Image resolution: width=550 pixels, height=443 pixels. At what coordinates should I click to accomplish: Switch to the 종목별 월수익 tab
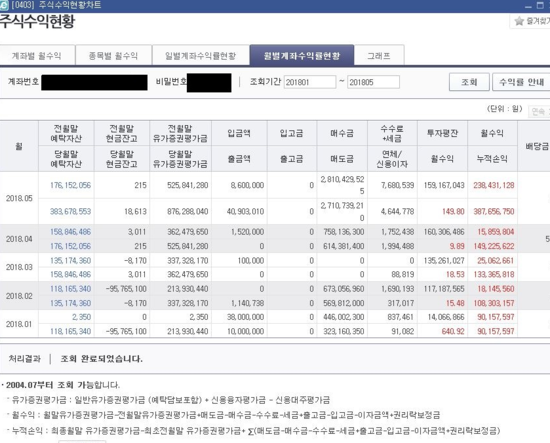click(x=114, y=55)
